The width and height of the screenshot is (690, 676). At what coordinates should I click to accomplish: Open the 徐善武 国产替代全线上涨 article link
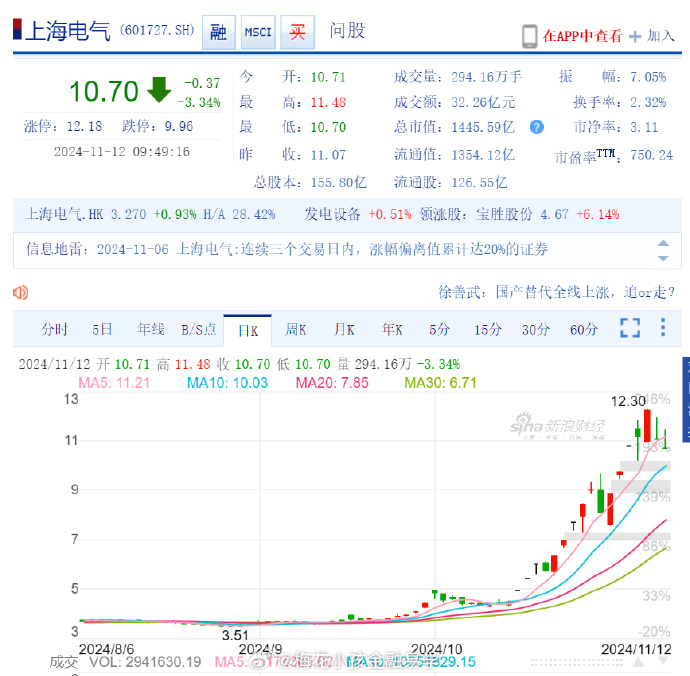point(556,292)
